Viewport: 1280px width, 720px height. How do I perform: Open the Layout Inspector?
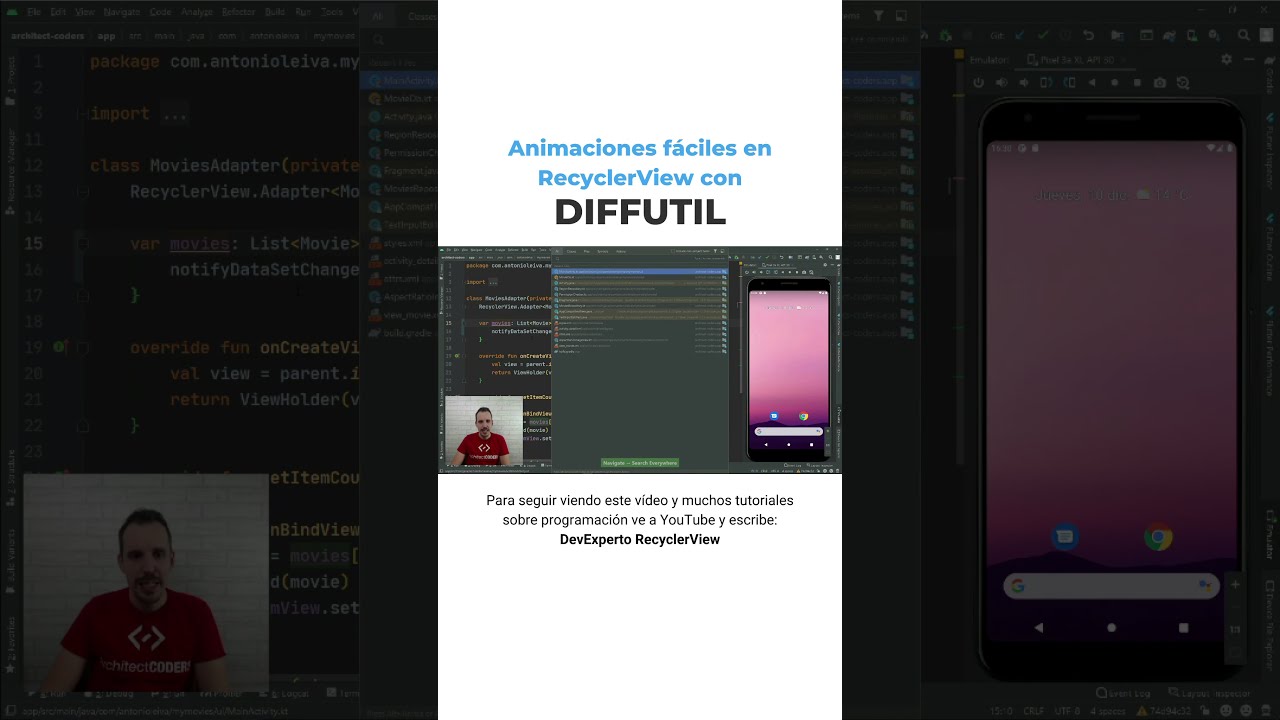(1210, 693)
